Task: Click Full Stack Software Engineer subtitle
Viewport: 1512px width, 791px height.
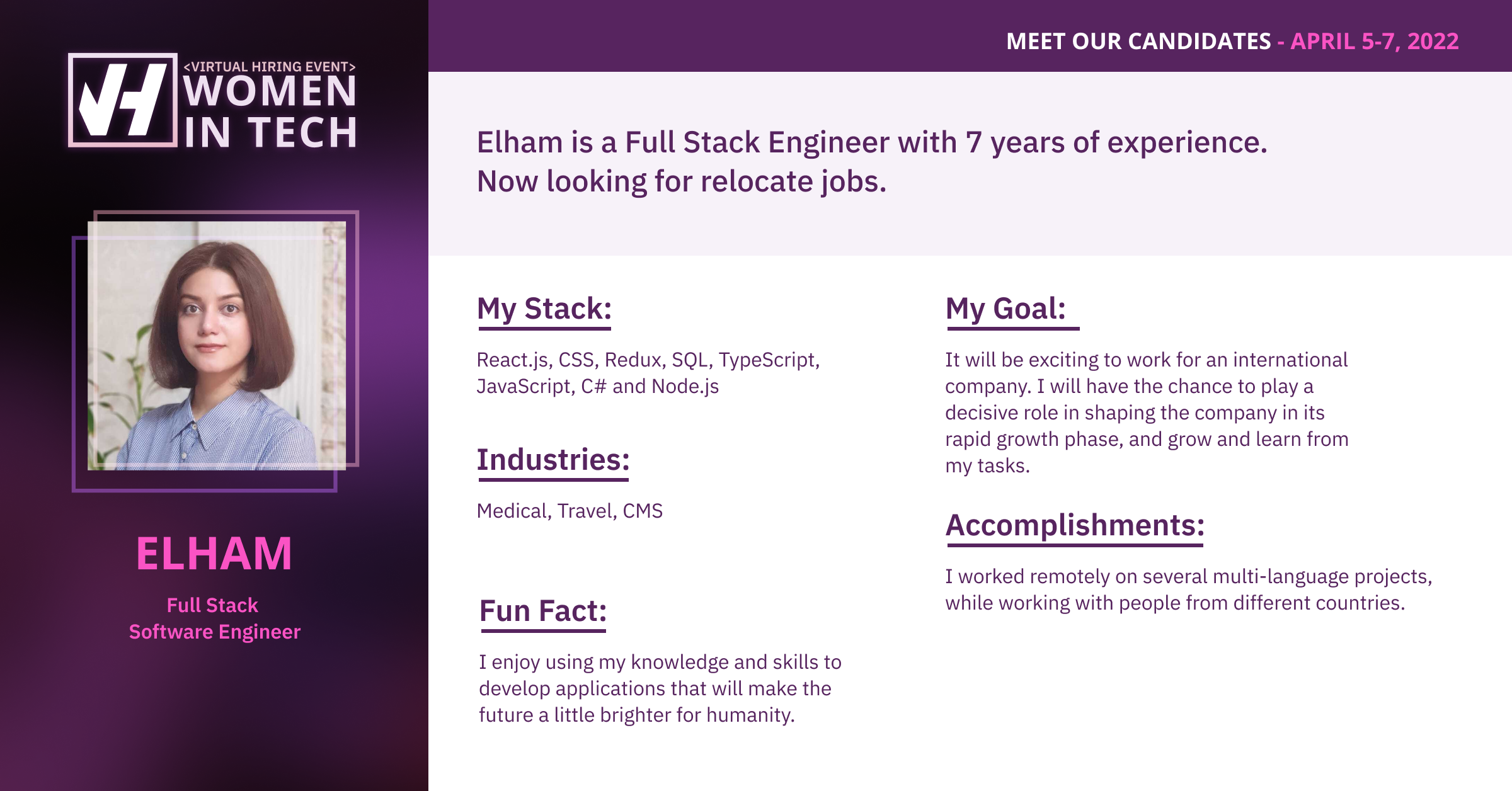Action: [x=214, y=618]
